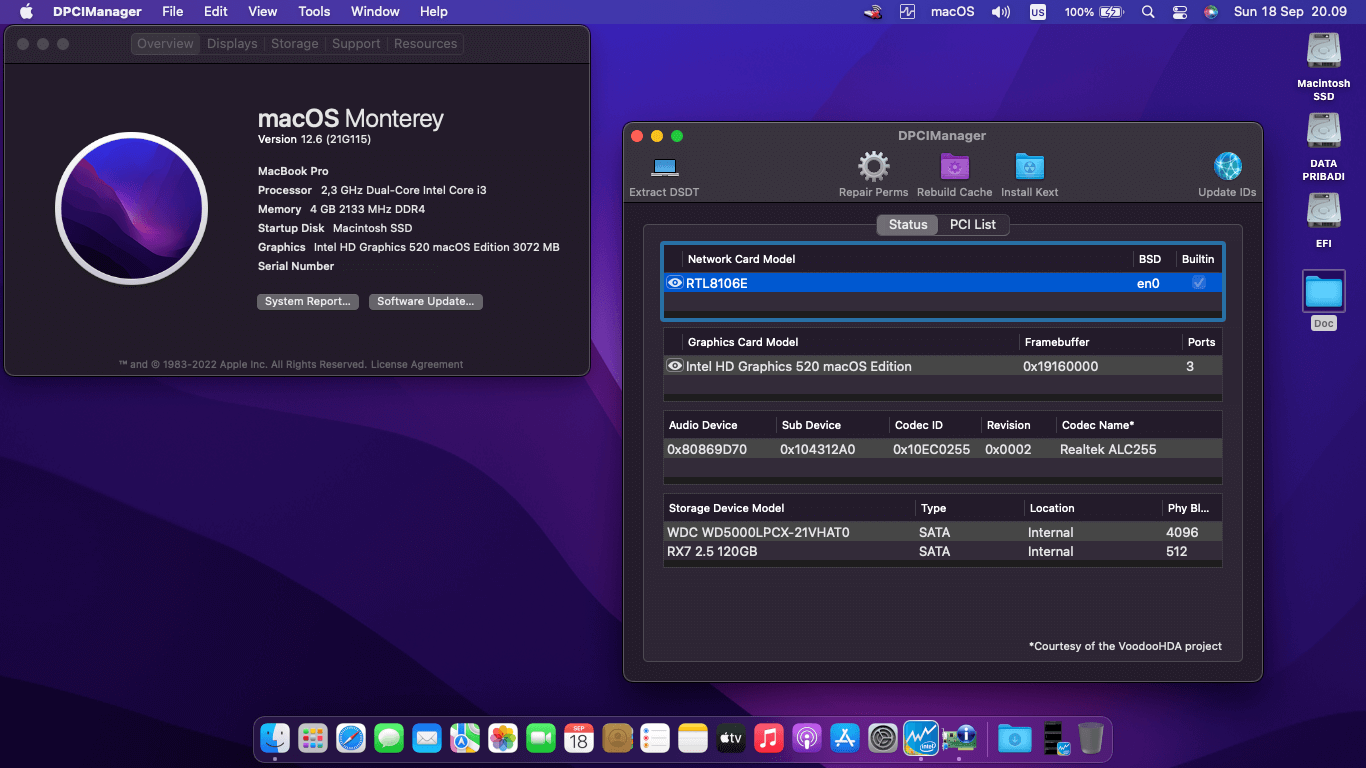Click the battery status icon
Viewport: 1366px width, 768px height.
pos(1111,12)
